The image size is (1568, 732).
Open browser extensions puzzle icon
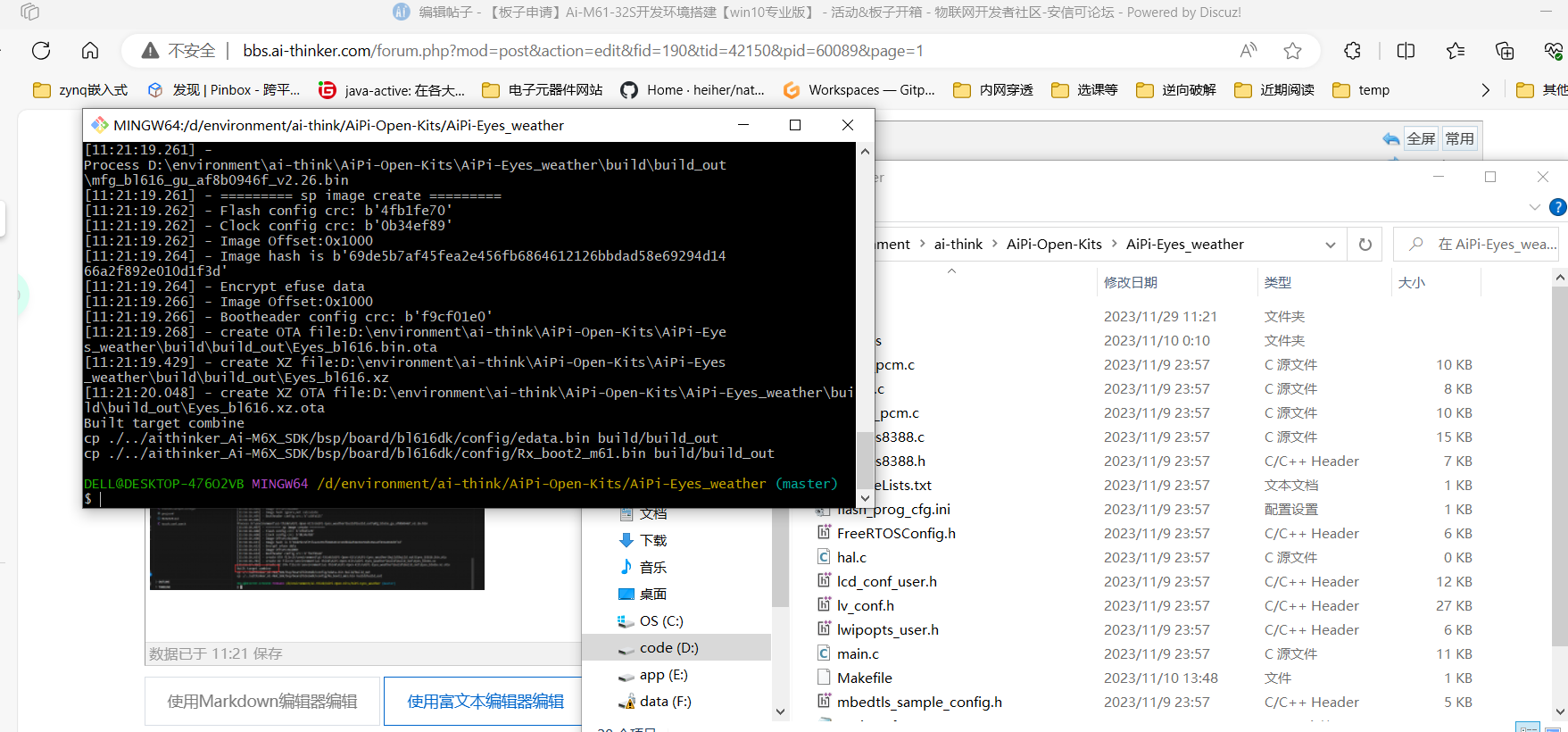click(1353, 51)
